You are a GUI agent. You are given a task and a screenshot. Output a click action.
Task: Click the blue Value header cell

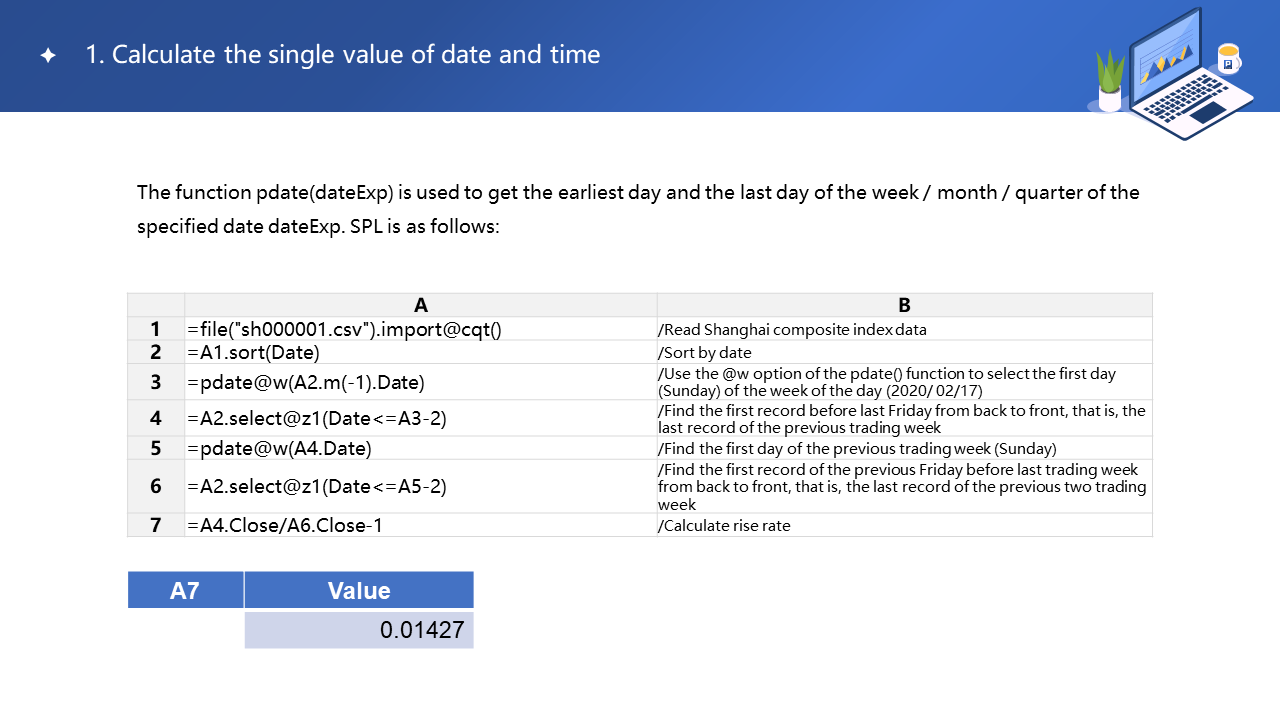(x=359, y=590)
